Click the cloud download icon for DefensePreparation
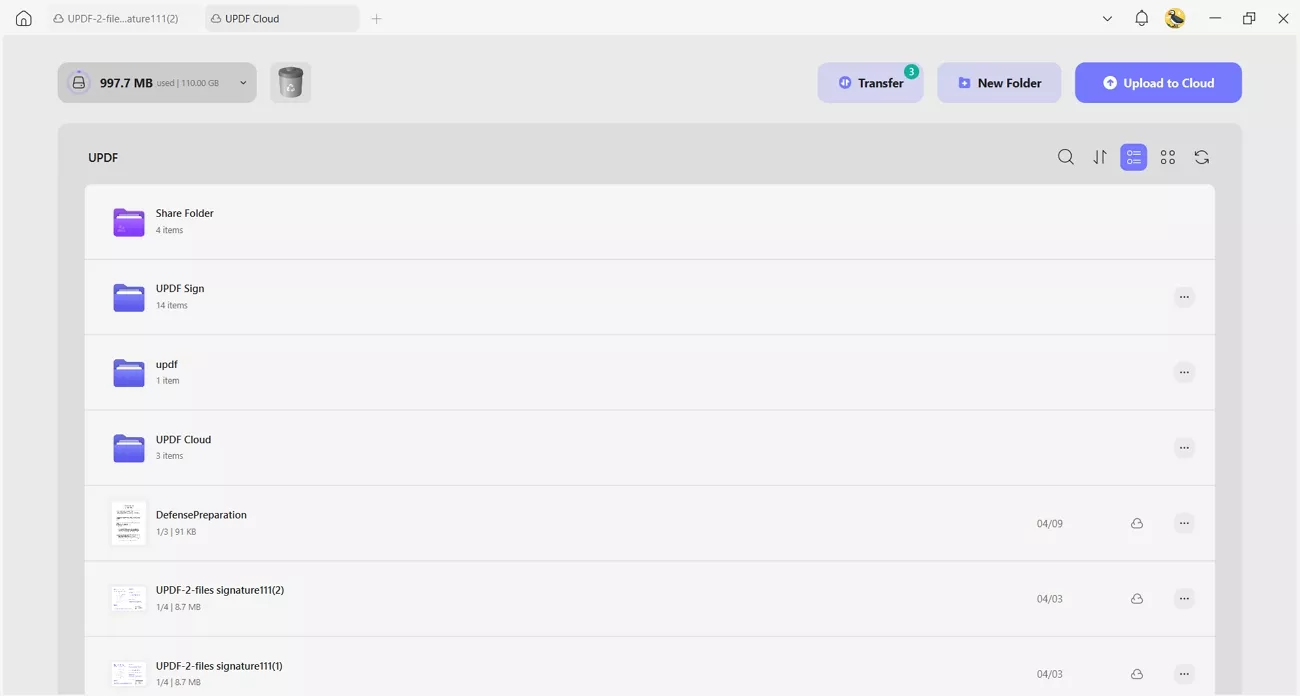The width and height of the screenshot is (1300, 696). (x=1137, y=522)
